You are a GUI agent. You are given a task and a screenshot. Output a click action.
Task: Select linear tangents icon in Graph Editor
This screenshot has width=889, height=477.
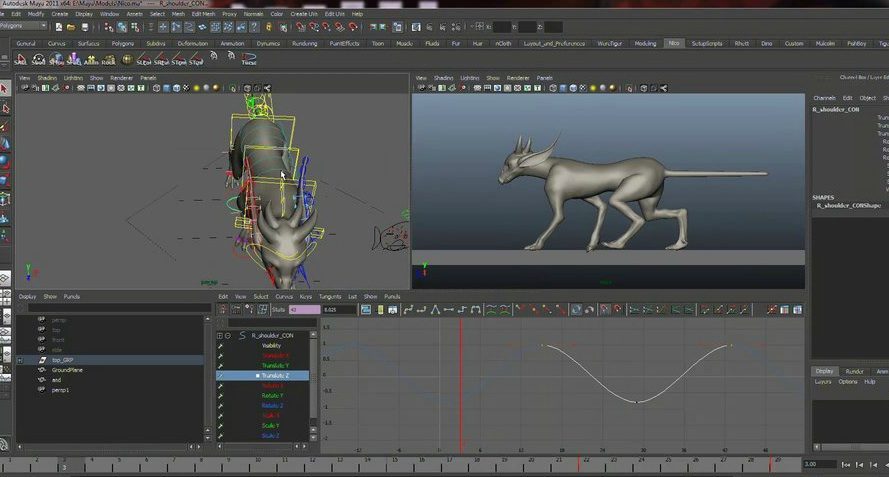pos(435,310)
